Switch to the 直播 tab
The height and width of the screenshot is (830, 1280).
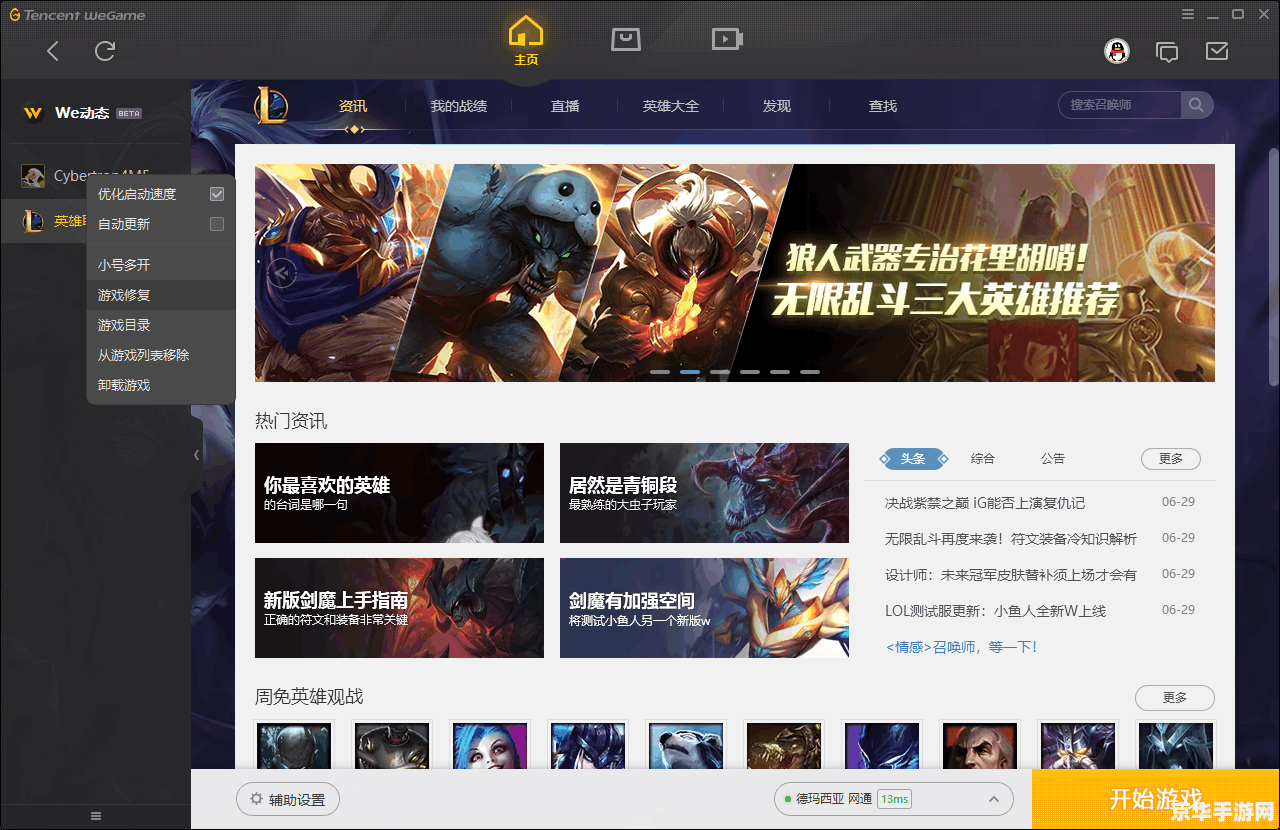[565, 106]
